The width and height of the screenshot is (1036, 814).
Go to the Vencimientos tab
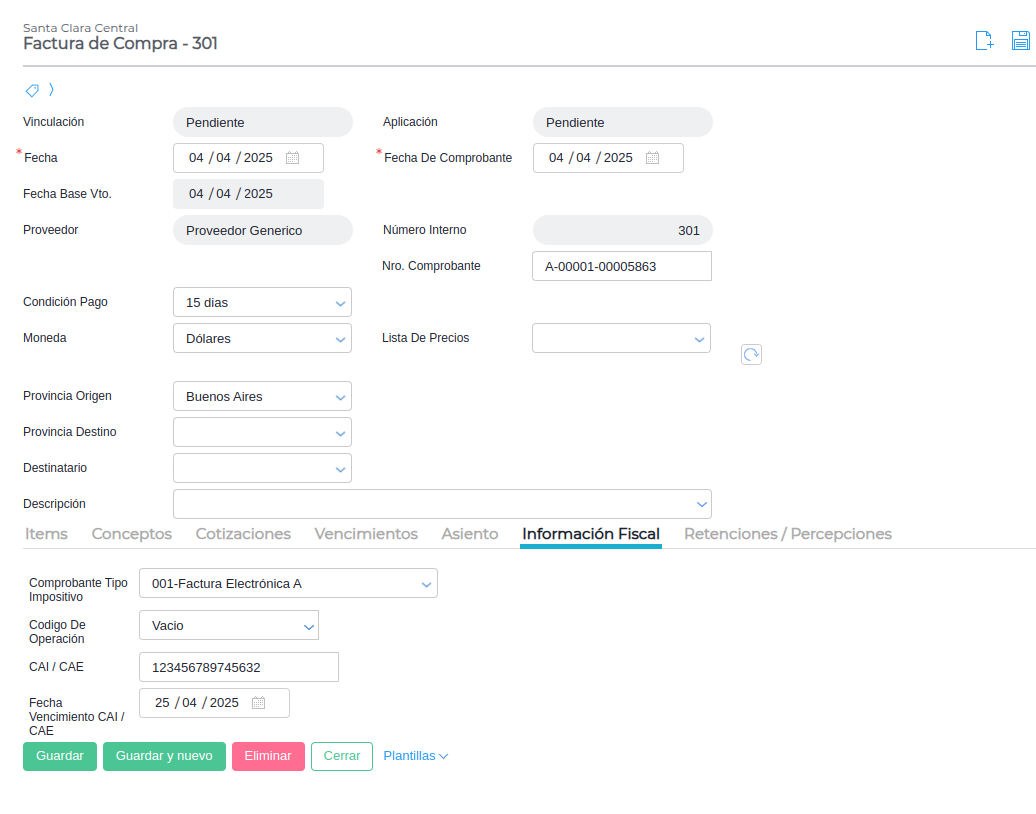[x=366, y=534]
